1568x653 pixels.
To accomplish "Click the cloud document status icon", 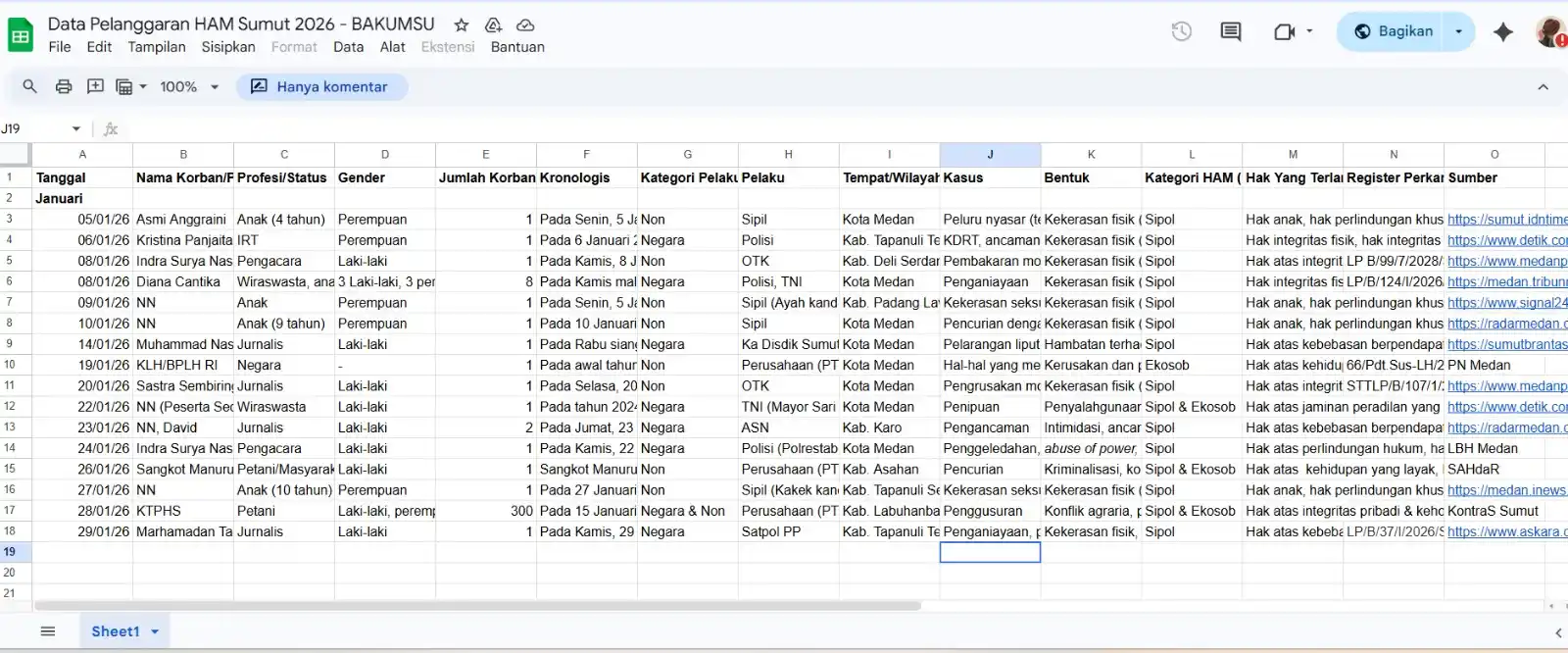I will coord(525,25).
